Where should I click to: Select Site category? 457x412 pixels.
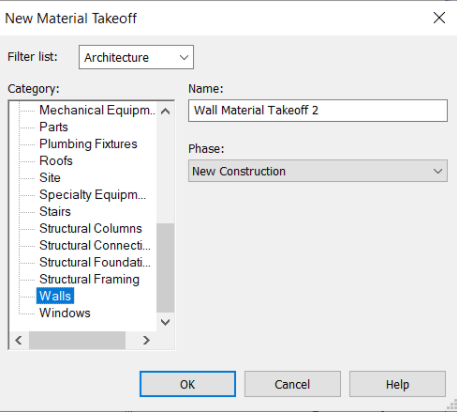[50, 177]
